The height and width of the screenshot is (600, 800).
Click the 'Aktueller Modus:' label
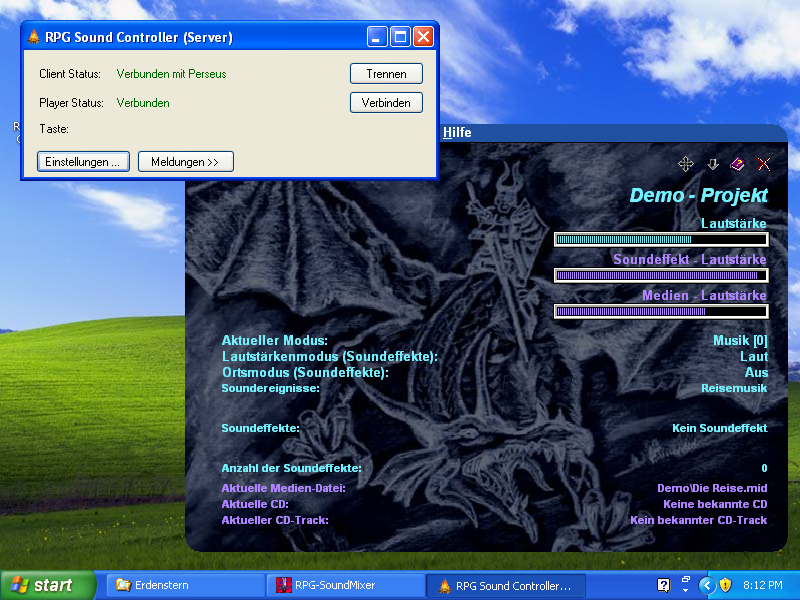274,340
